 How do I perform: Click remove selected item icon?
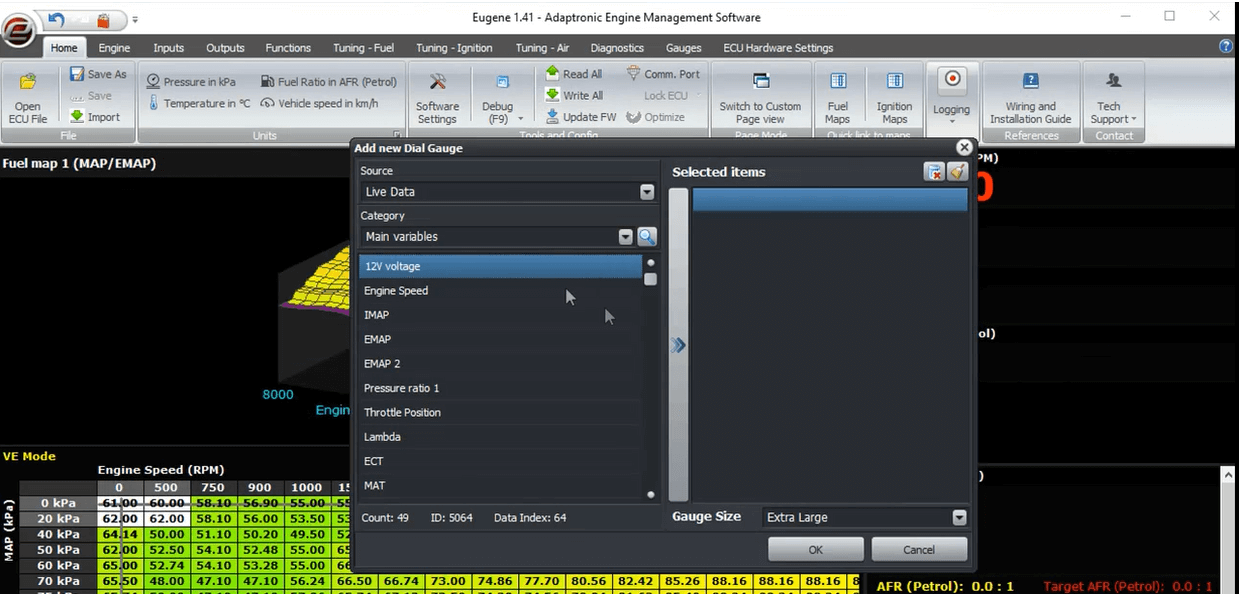934,172
